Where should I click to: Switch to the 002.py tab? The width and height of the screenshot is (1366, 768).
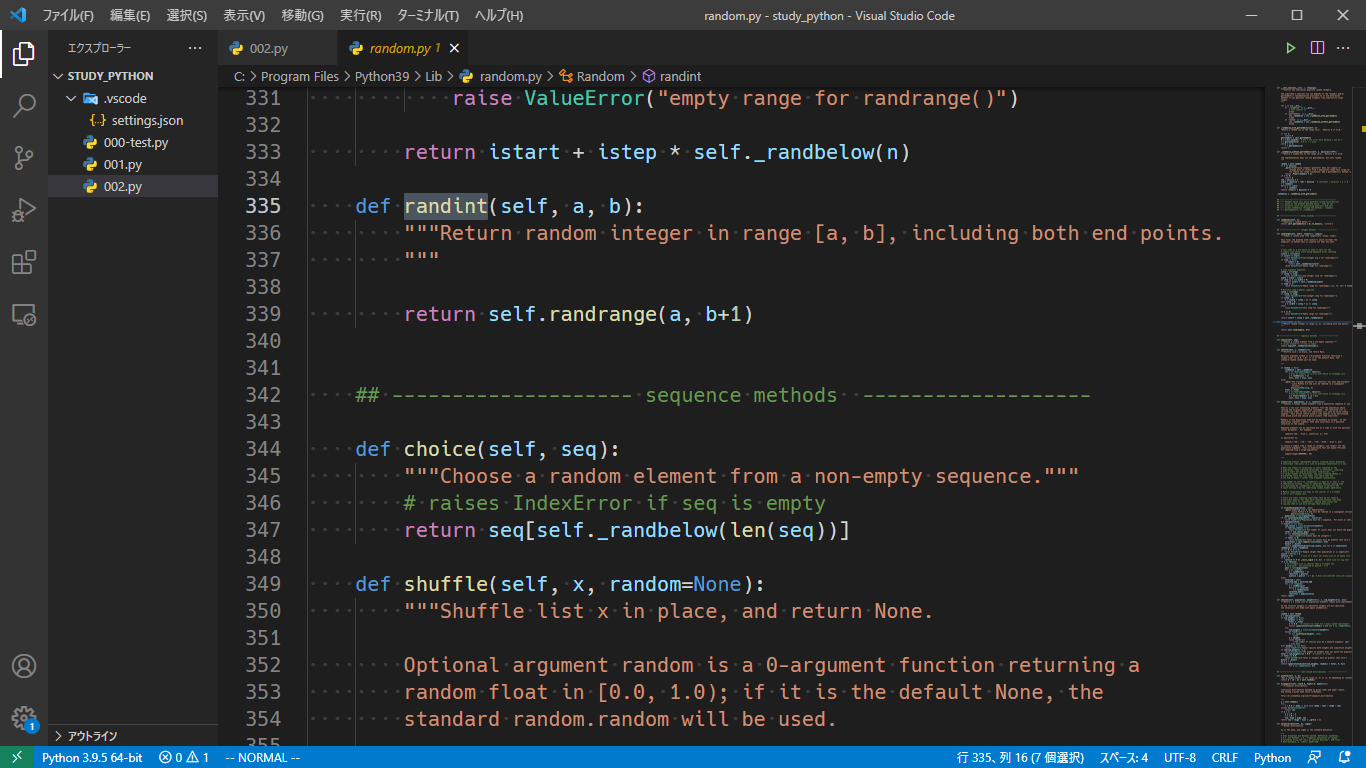(x=267, y=47)
